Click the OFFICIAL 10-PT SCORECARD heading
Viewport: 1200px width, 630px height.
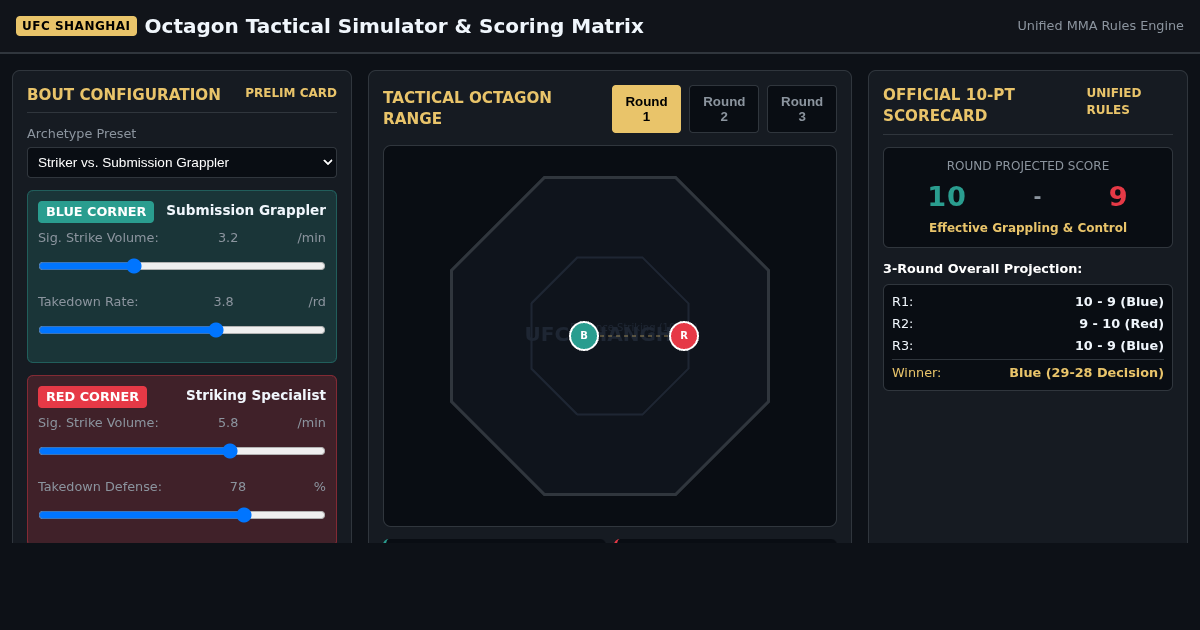[949, 105]
